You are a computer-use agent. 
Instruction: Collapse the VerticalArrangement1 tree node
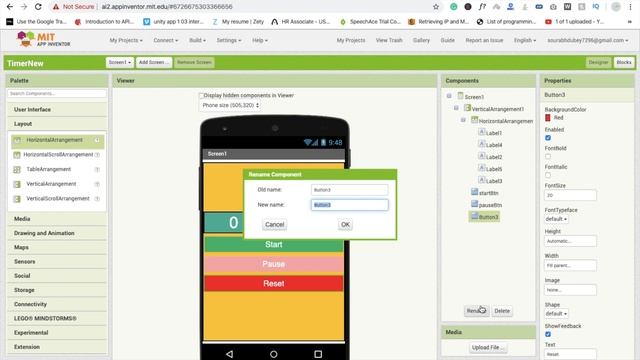point(456,108)
